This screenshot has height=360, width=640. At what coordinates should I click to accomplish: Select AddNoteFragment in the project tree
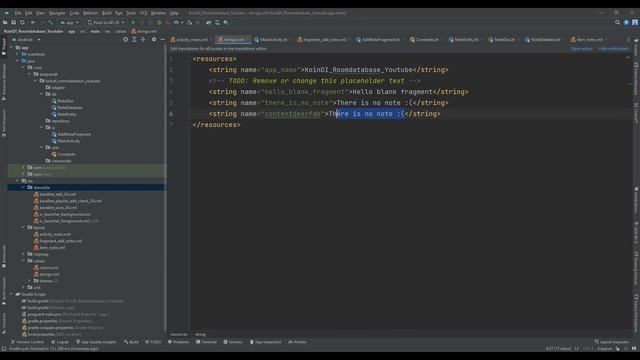pyautogui.click(x=74, y=134)
